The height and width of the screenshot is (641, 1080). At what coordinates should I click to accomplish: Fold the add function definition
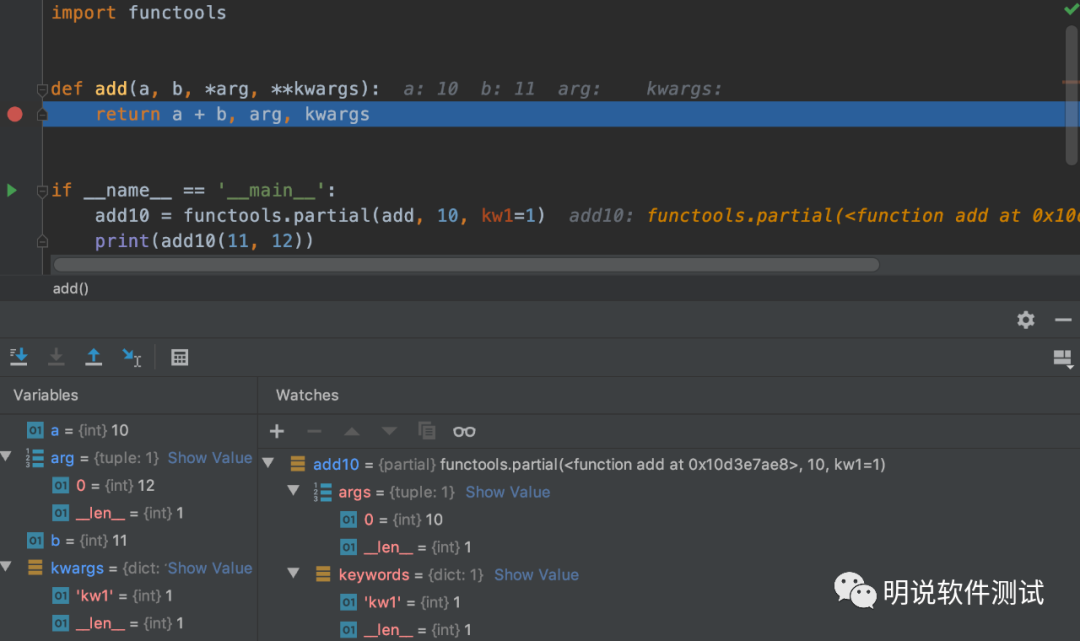42,90
